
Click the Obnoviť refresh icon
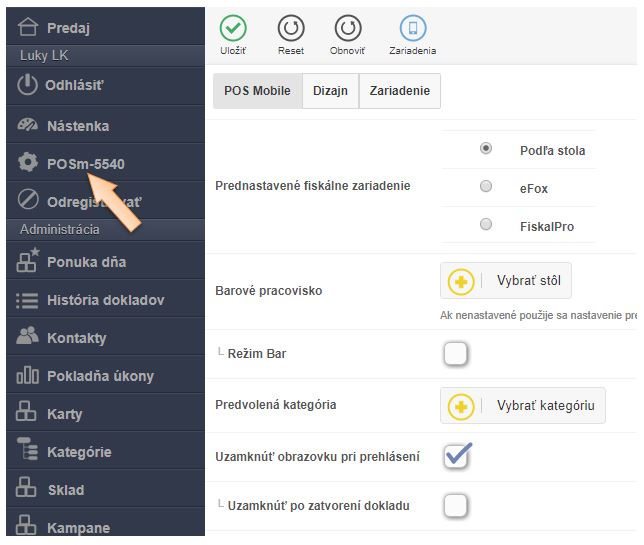[347, 28]
